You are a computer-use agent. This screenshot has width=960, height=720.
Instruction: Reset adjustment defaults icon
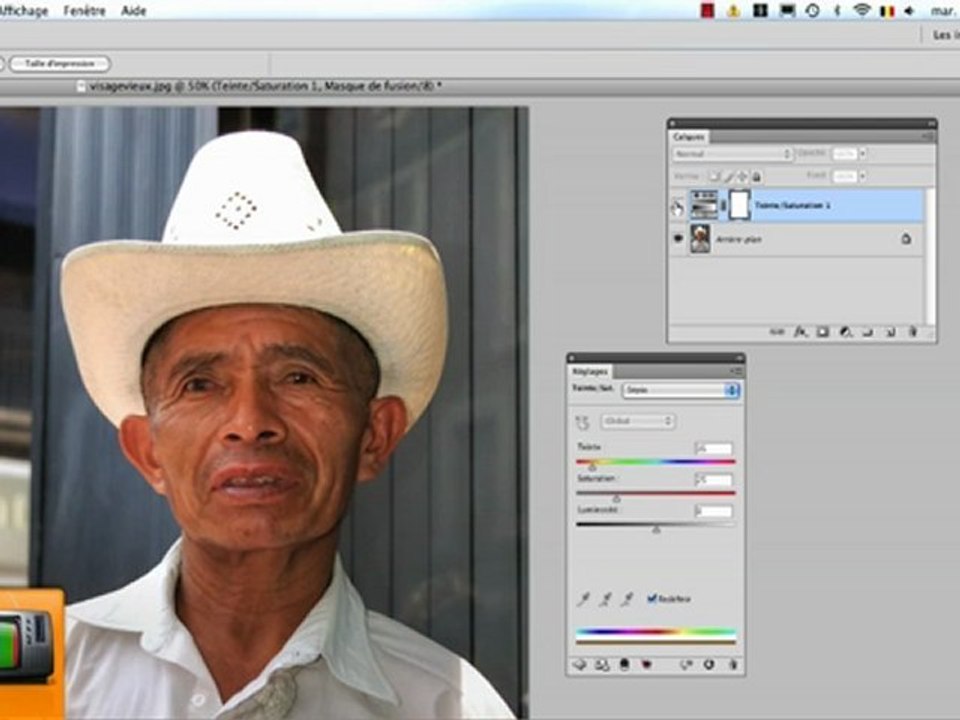point(708,664)
